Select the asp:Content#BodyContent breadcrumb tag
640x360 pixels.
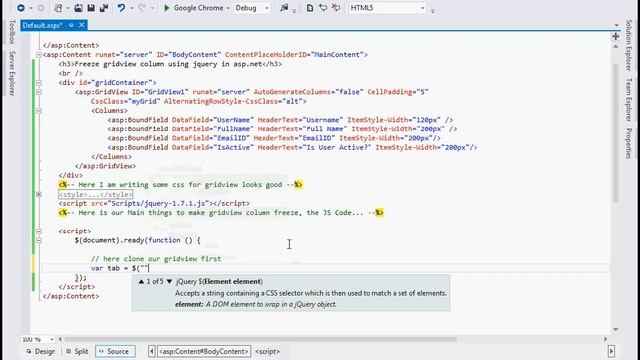(x=203, y=351)
